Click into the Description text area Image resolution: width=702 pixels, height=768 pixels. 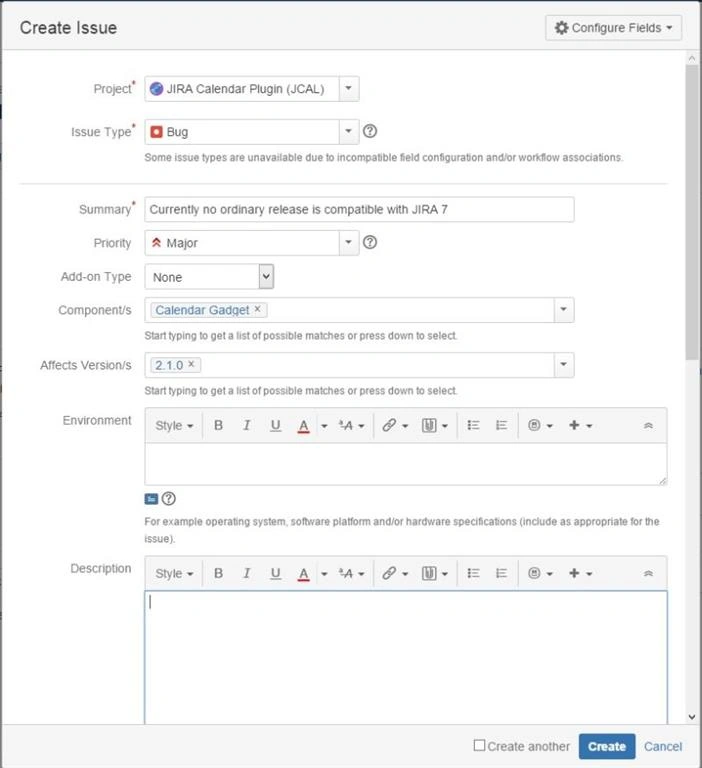(406, 657)
